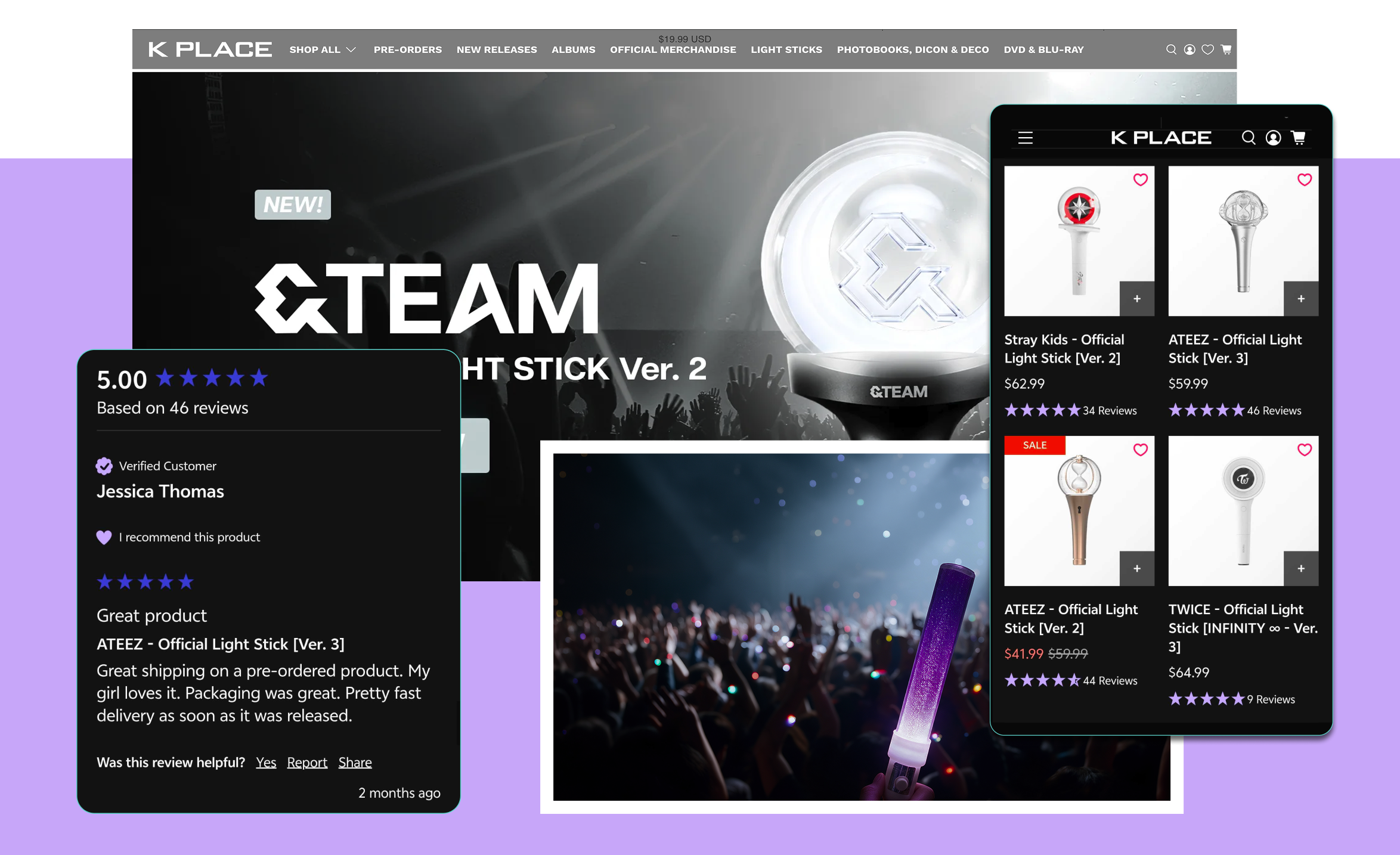Screen dimensions: 1400x855
Task: Mark the review helpful with Yes
Action: click(266, 763)
